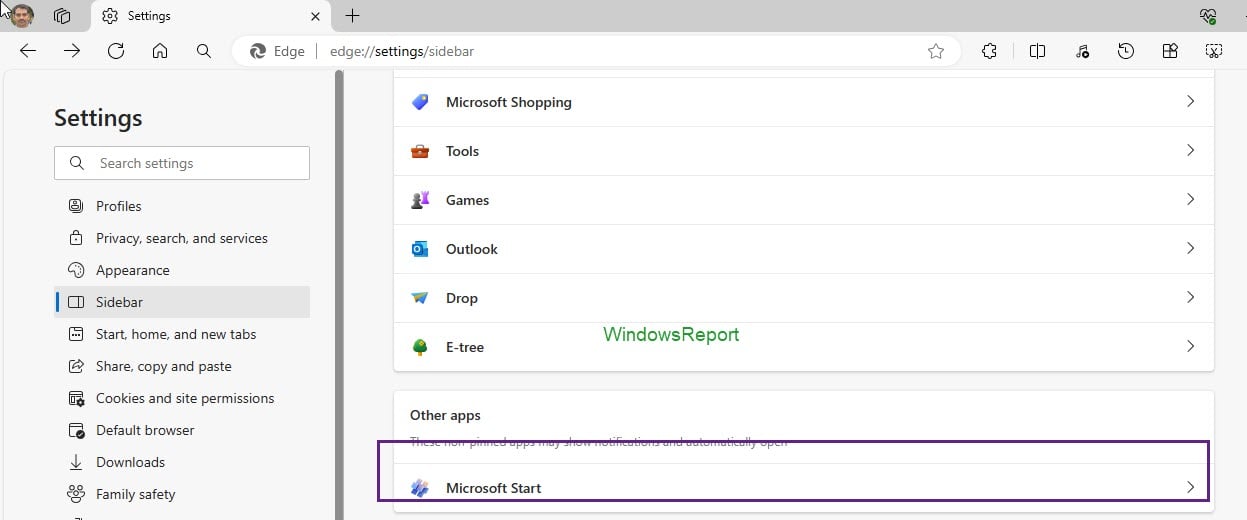Viewport: 1247px width, 520px height.
Task: Open the Extensions puzzle icon
Action: [989, 51]
